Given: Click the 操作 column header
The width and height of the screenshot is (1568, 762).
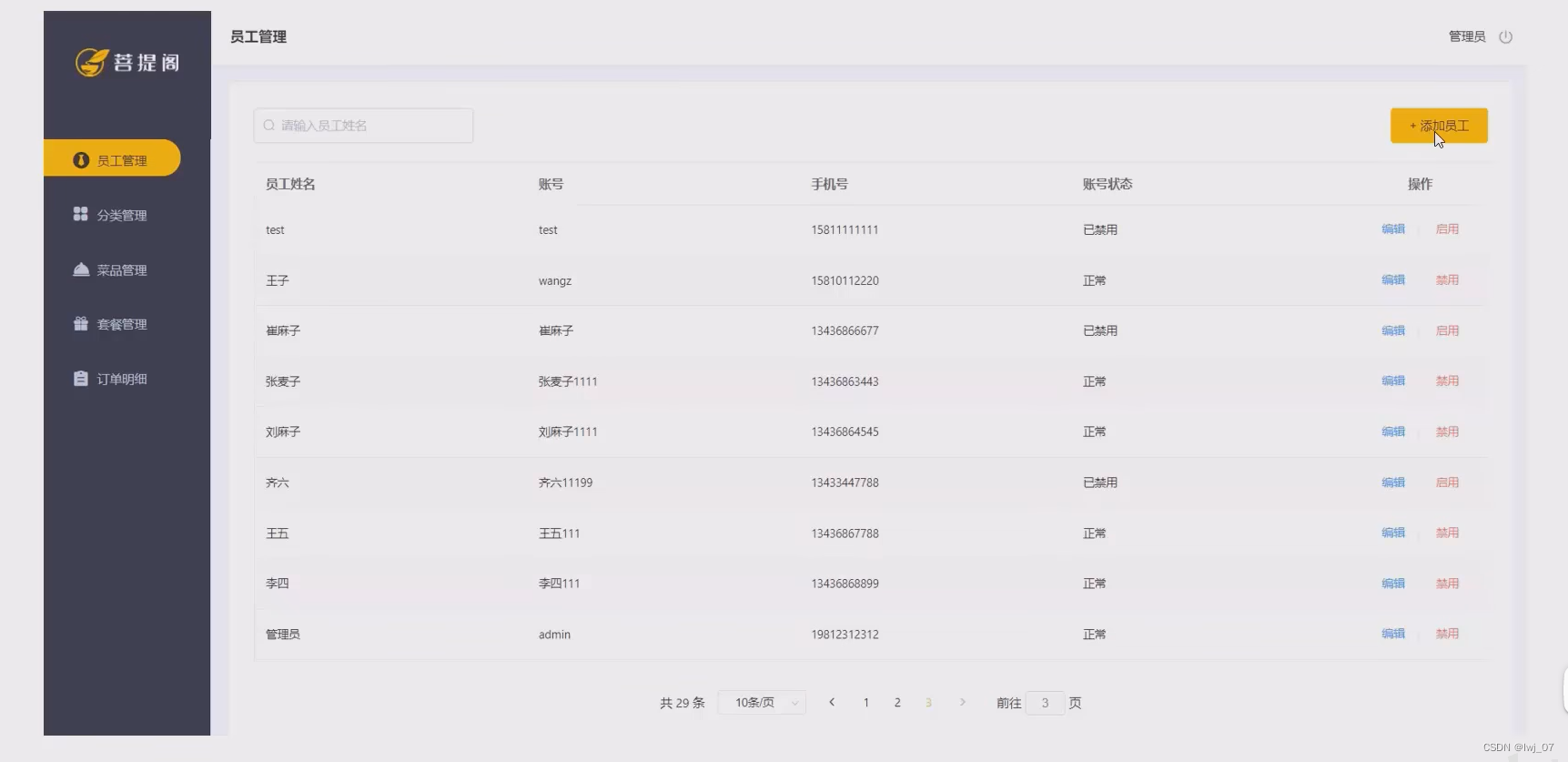Looking at the screenshot, I should pos(1420,184).
